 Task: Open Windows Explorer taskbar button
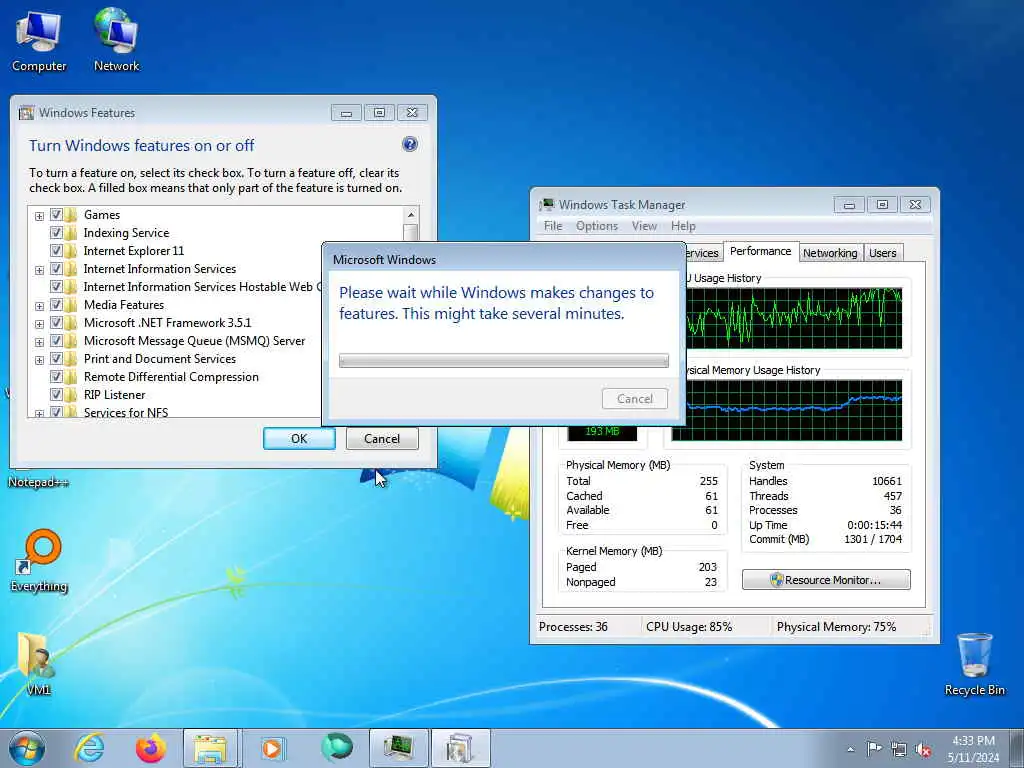point(210,748)
